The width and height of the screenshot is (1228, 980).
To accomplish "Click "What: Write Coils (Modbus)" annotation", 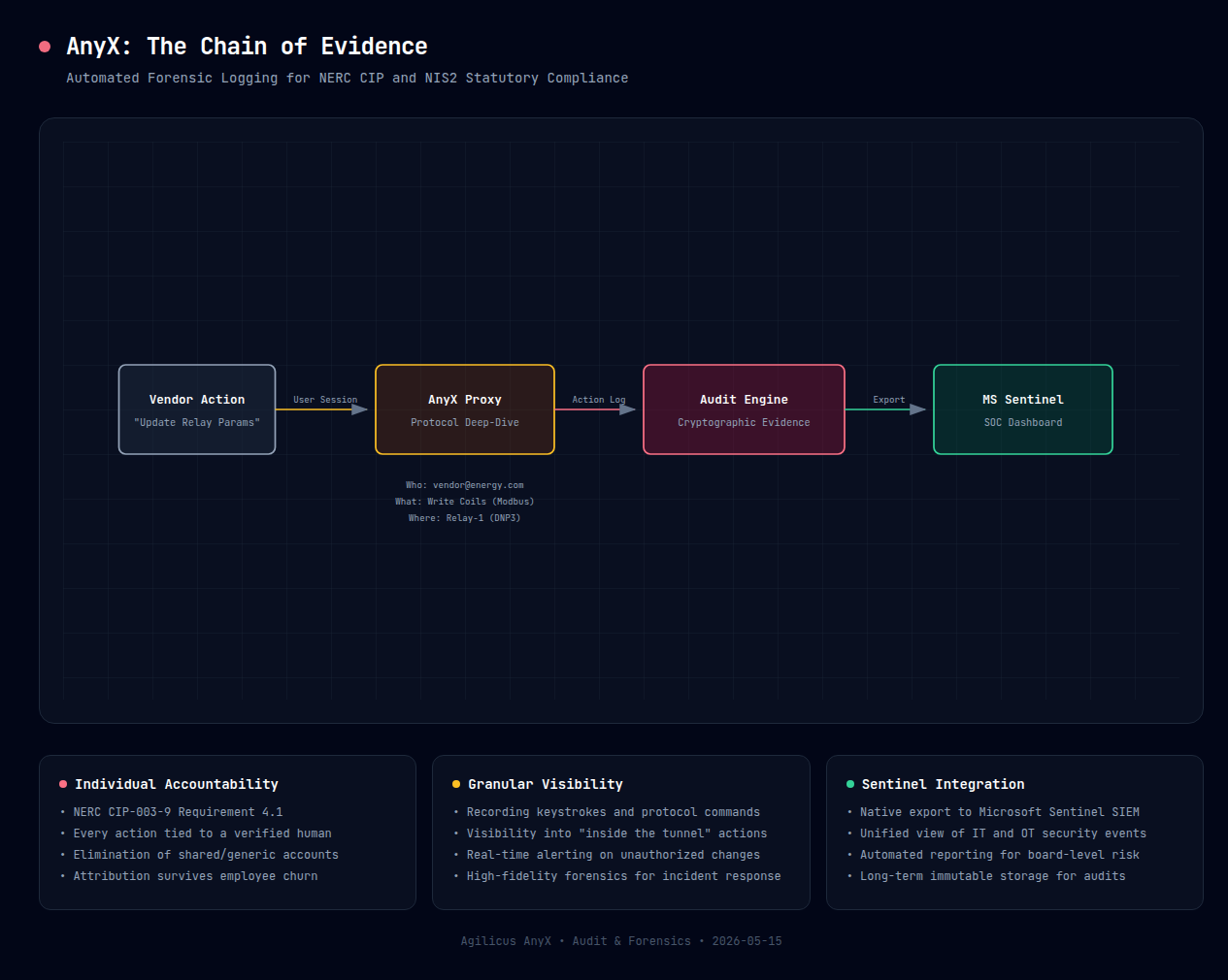I will 465,502.
